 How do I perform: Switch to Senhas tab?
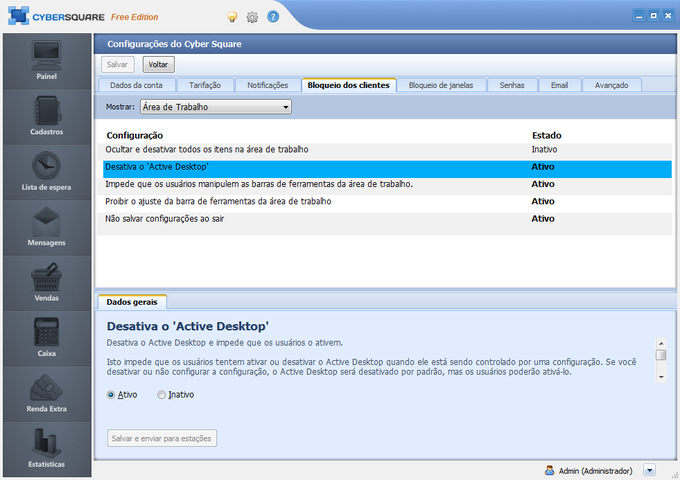pyautogui.click(x=512, y=85)
